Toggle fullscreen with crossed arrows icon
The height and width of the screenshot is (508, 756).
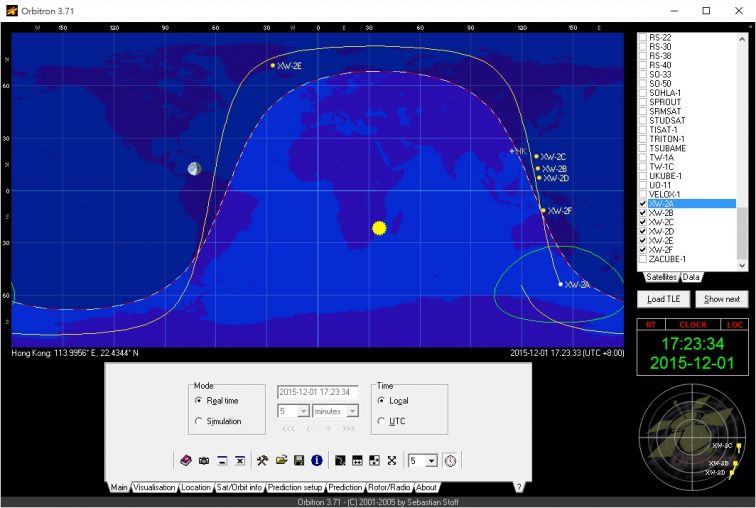click(392, 460)
